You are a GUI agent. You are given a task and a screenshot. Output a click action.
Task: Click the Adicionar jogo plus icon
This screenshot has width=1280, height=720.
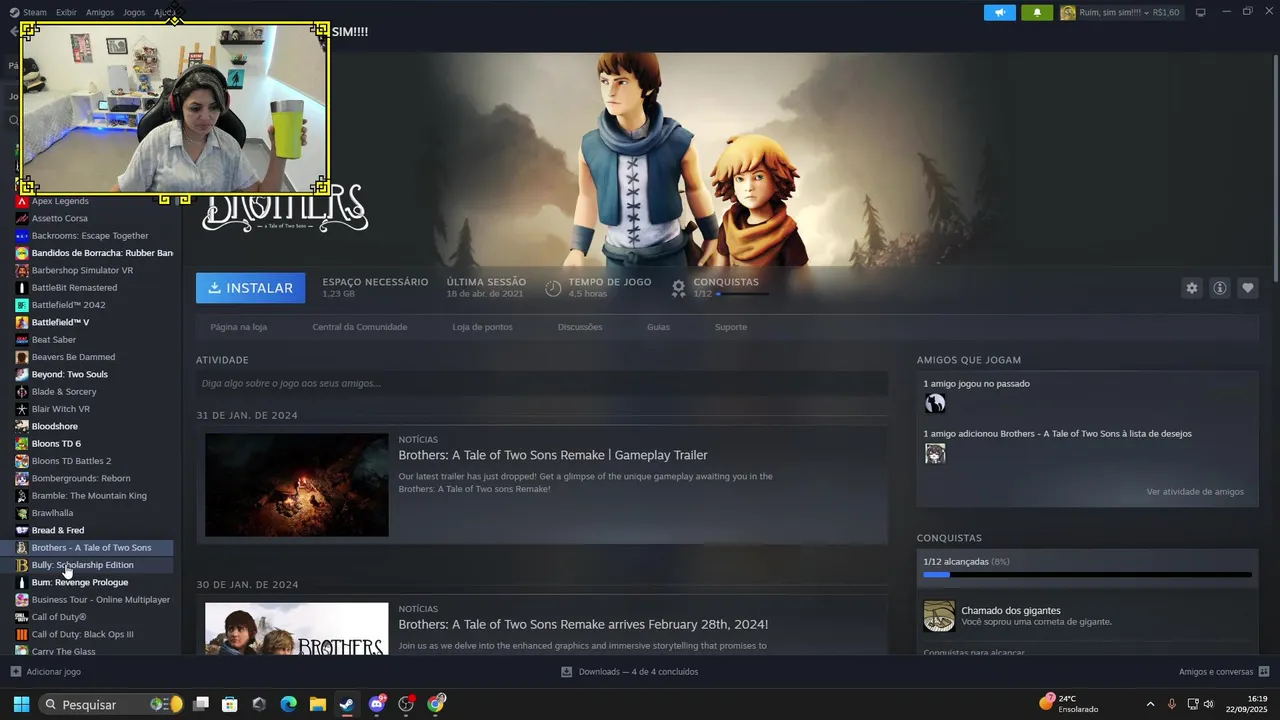tap(15, 672)
